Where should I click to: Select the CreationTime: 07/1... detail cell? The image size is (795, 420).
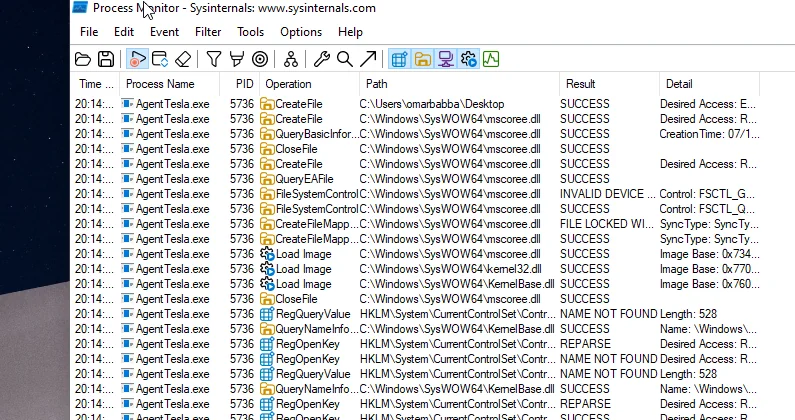pos(709,134)
